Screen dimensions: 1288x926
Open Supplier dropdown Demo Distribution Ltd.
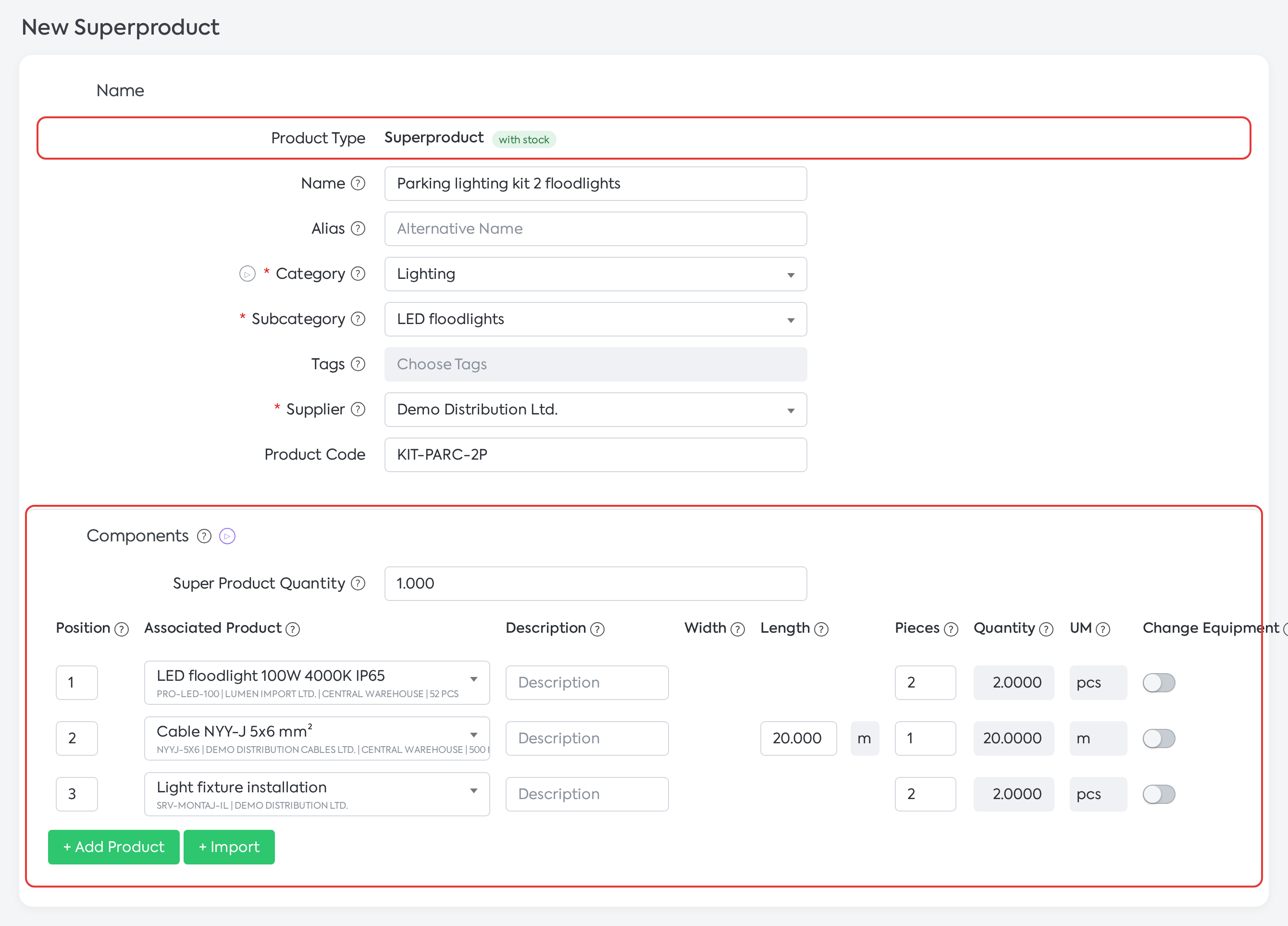pyautogui.click(x=596, y=410)
